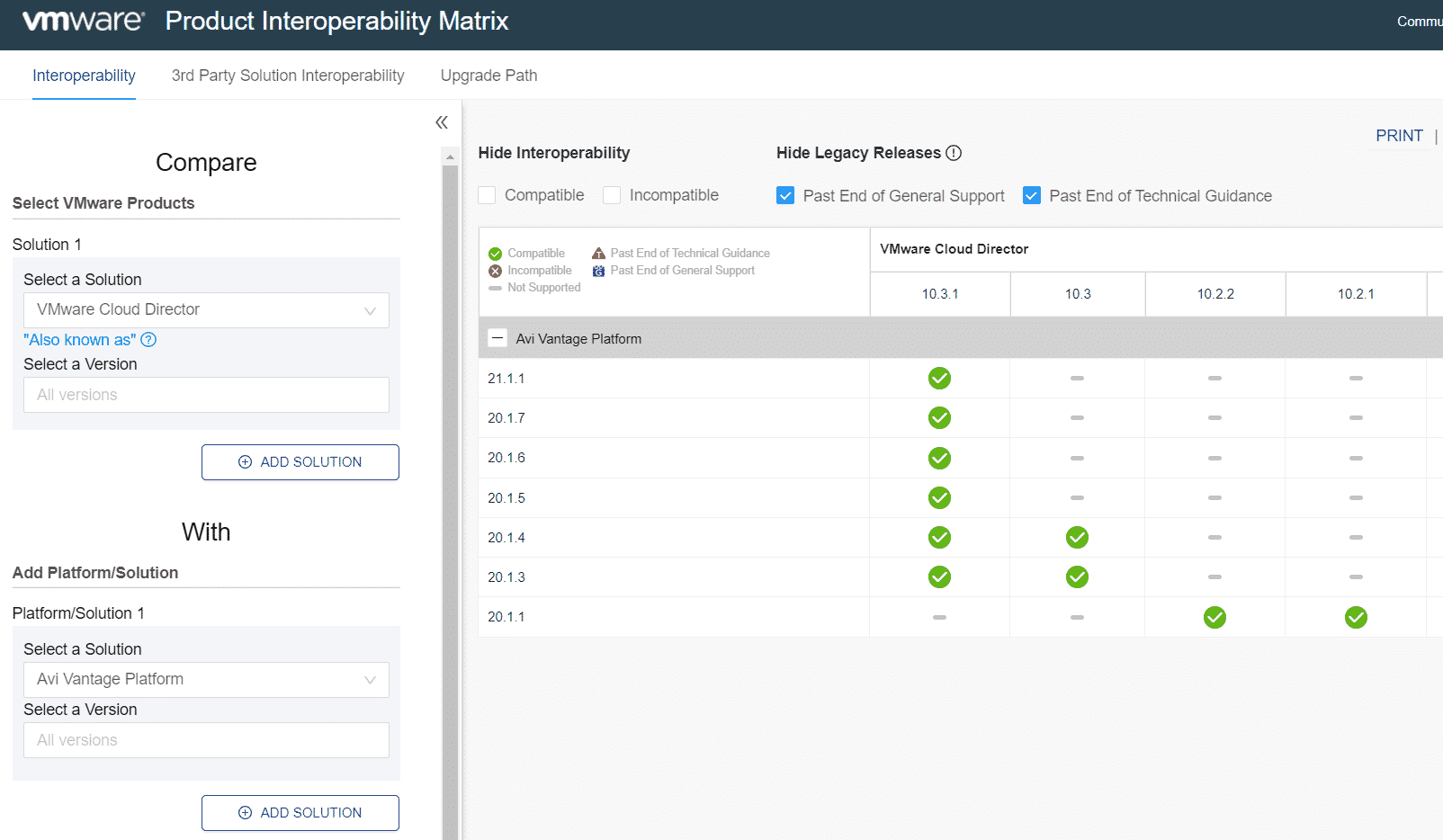Click ADD SOLUTION under Platform/Solution 1
The width and height of the screenshot is (1443, 840).
point(300,813)
